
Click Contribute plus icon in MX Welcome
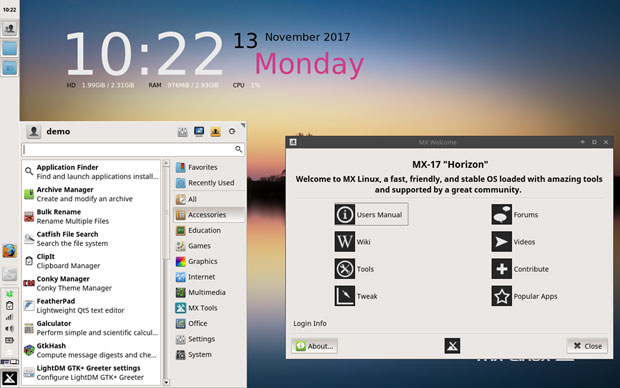(501, 269)
